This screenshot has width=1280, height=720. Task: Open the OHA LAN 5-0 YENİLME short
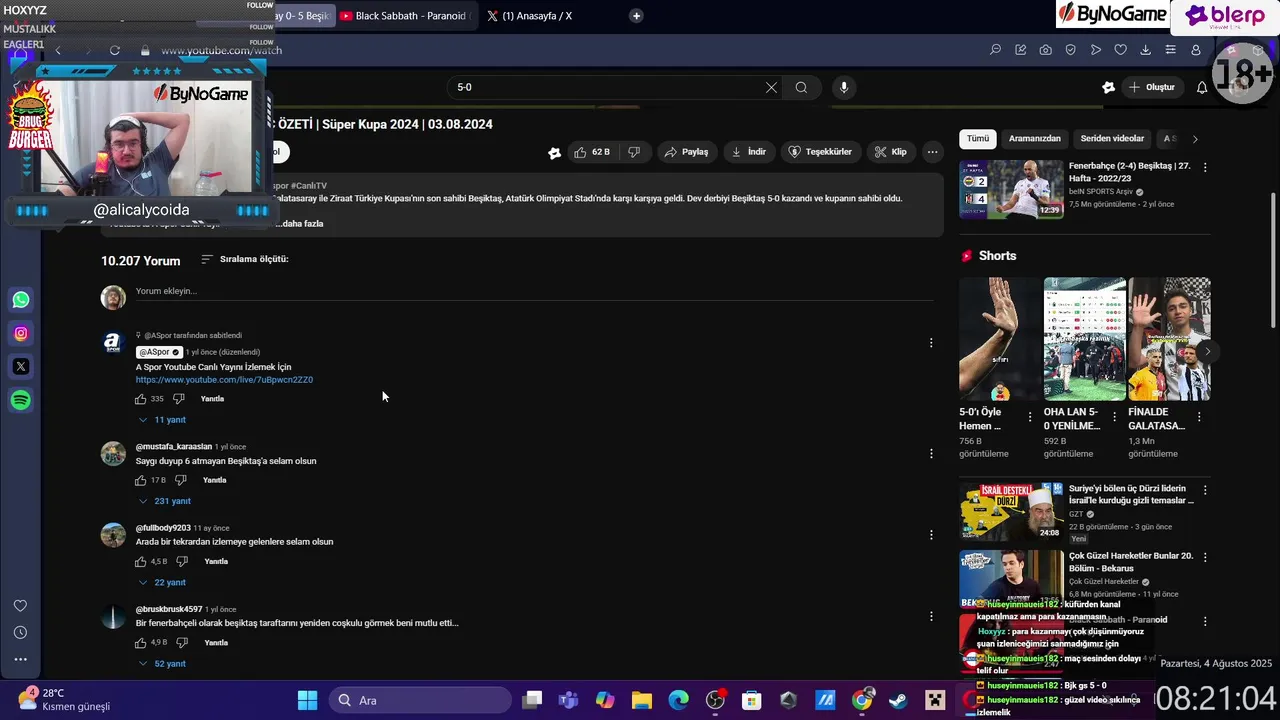pos(1084,339)
